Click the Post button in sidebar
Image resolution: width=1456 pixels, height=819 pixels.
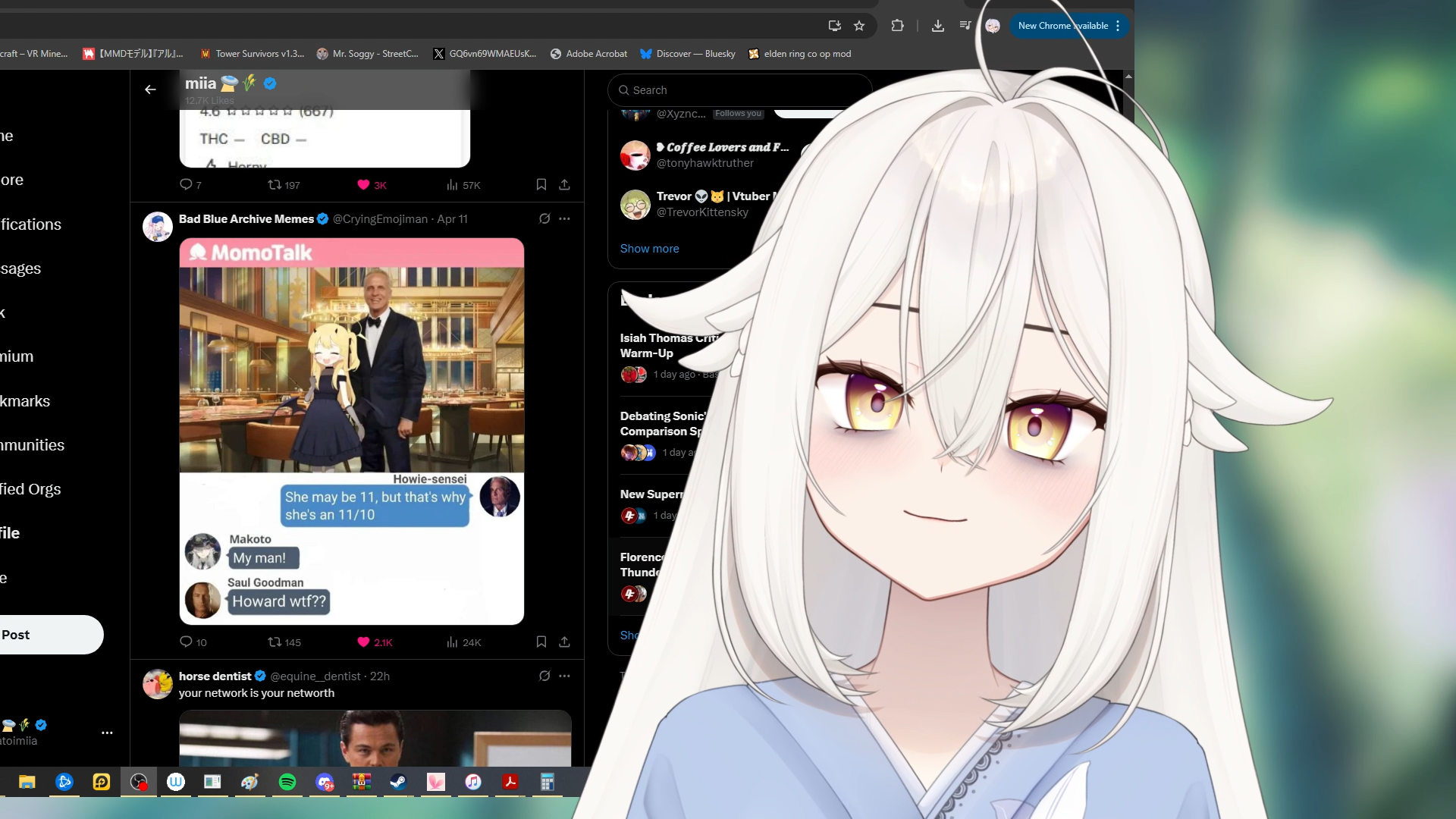pyautogui.click(x=50, y=635)
